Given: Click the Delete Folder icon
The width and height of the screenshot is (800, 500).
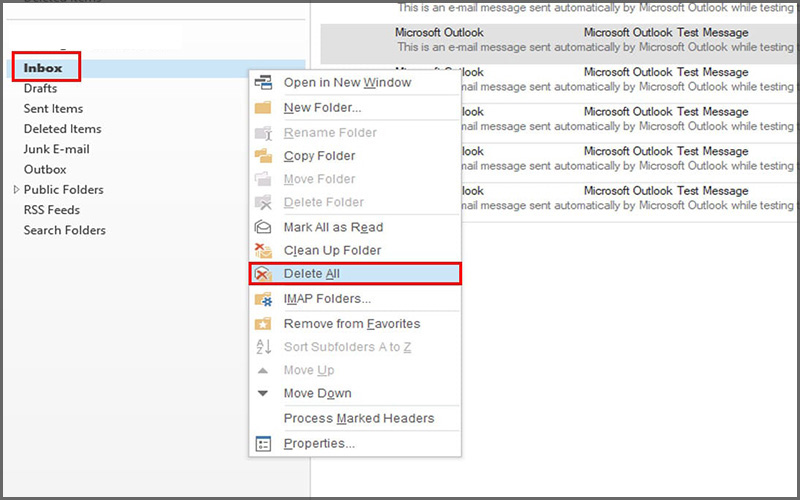Looking at the screenshot, I should (x=263, y=202).
